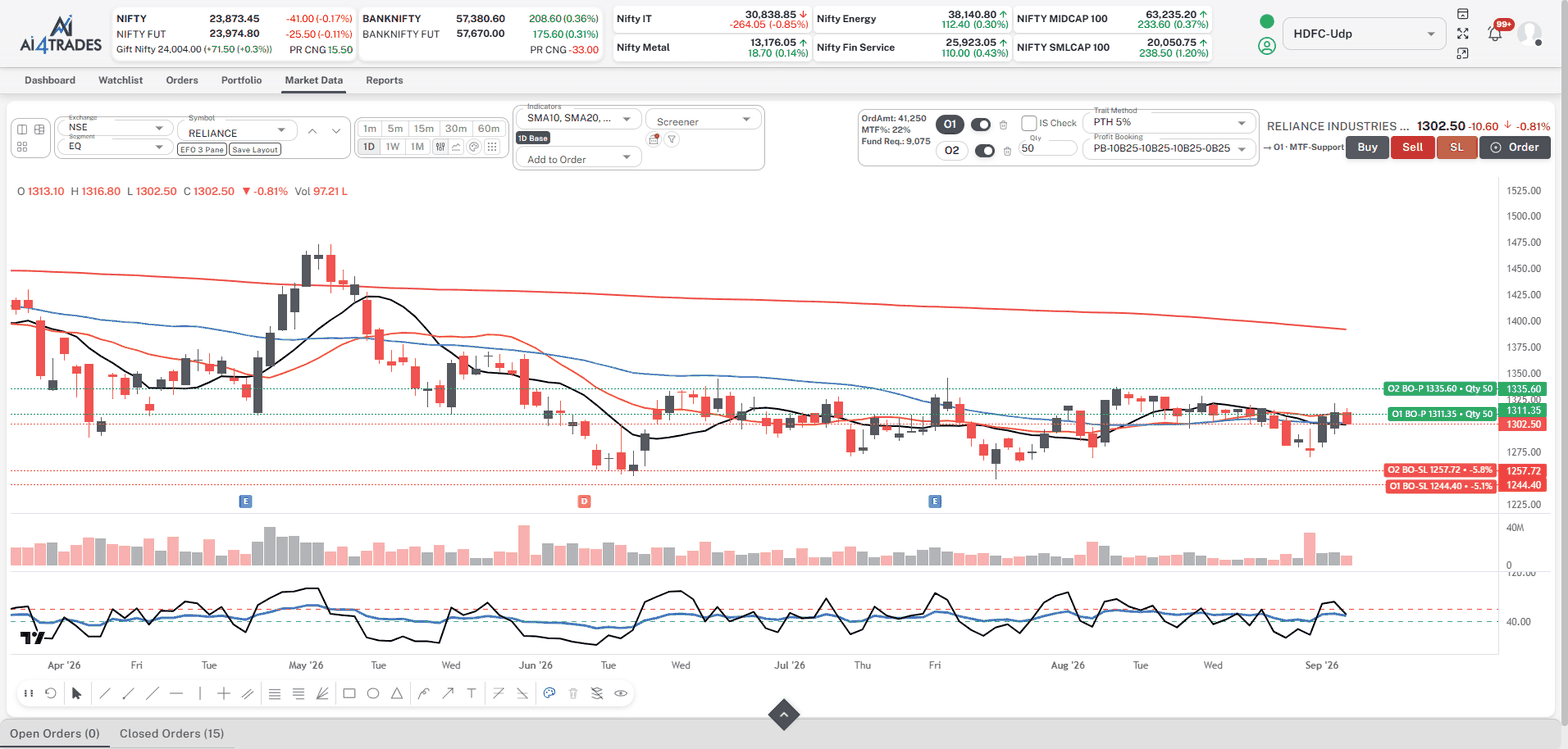Expand the Symbol RELIANCE dropdown

coord(238,131)
